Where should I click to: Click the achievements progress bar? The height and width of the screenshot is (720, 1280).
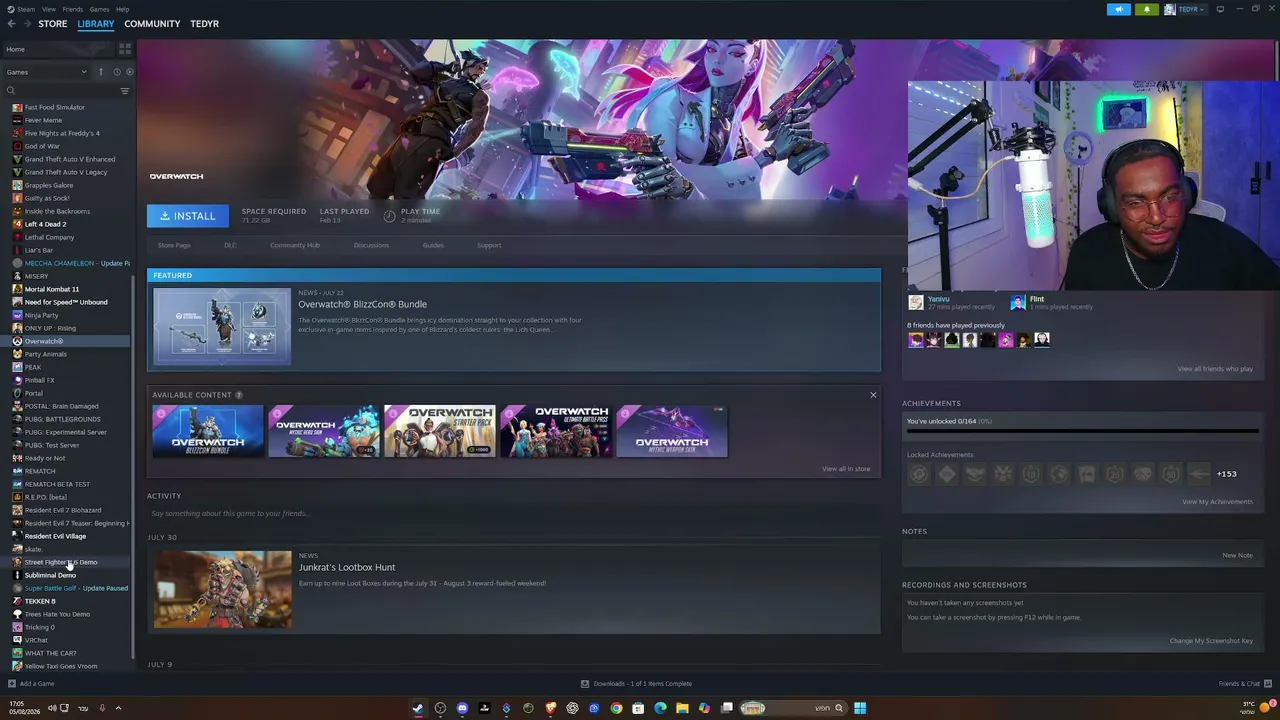point(1082,433)
